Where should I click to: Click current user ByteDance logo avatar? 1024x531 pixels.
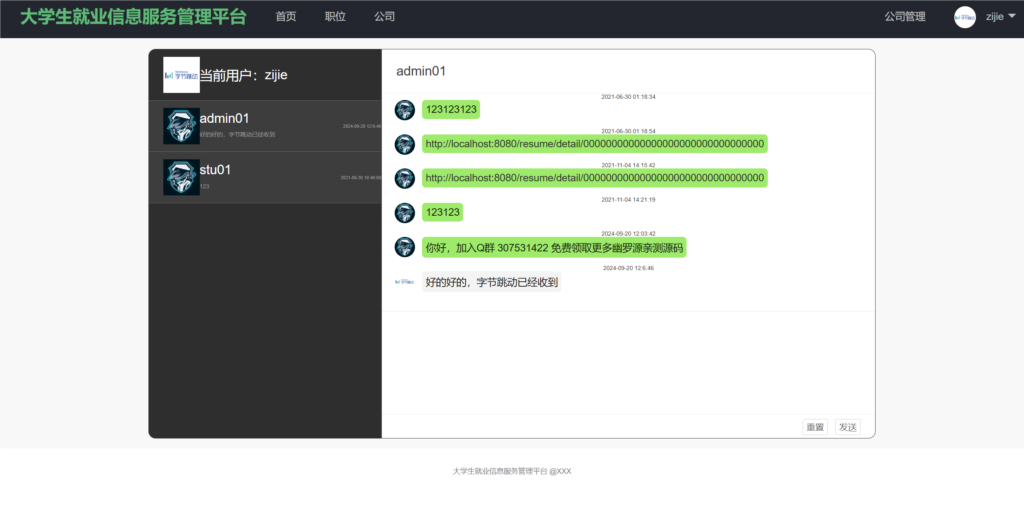coord(181,75)
